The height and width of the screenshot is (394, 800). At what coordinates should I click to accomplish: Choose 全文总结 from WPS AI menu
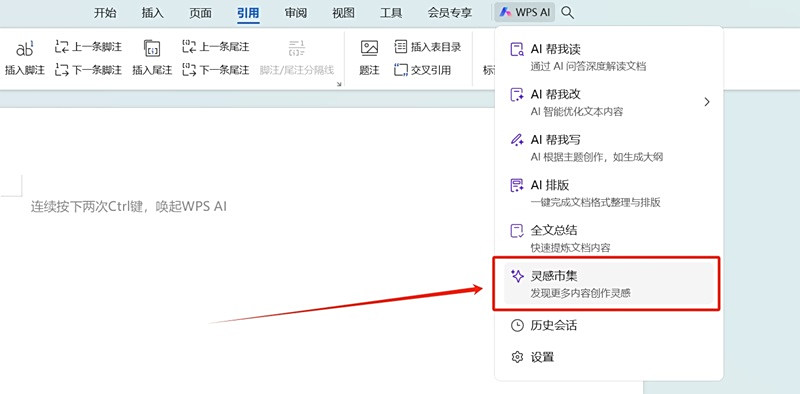[x=609, y=238]
